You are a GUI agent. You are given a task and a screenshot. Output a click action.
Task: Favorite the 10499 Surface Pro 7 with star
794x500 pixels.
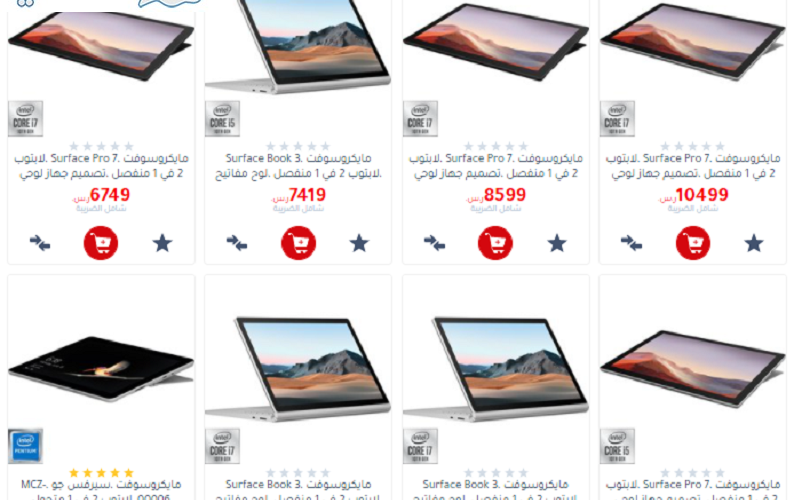(x=753, y=243)
